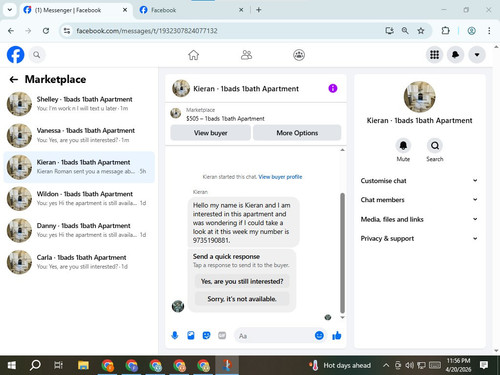The height and width of the screenshot is (375, 500).
Task: View site information icon in address bar
Action: coord(67,31)
